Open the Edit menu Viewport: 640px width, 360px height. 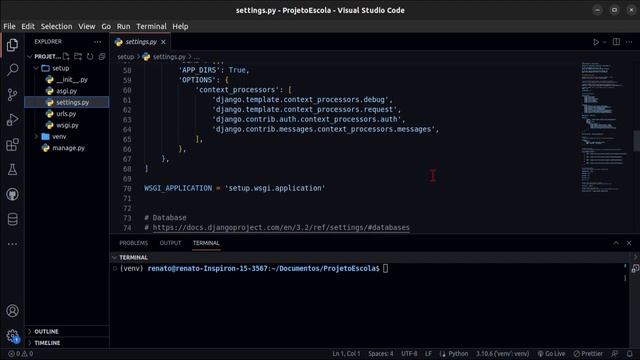coord(28,27)
